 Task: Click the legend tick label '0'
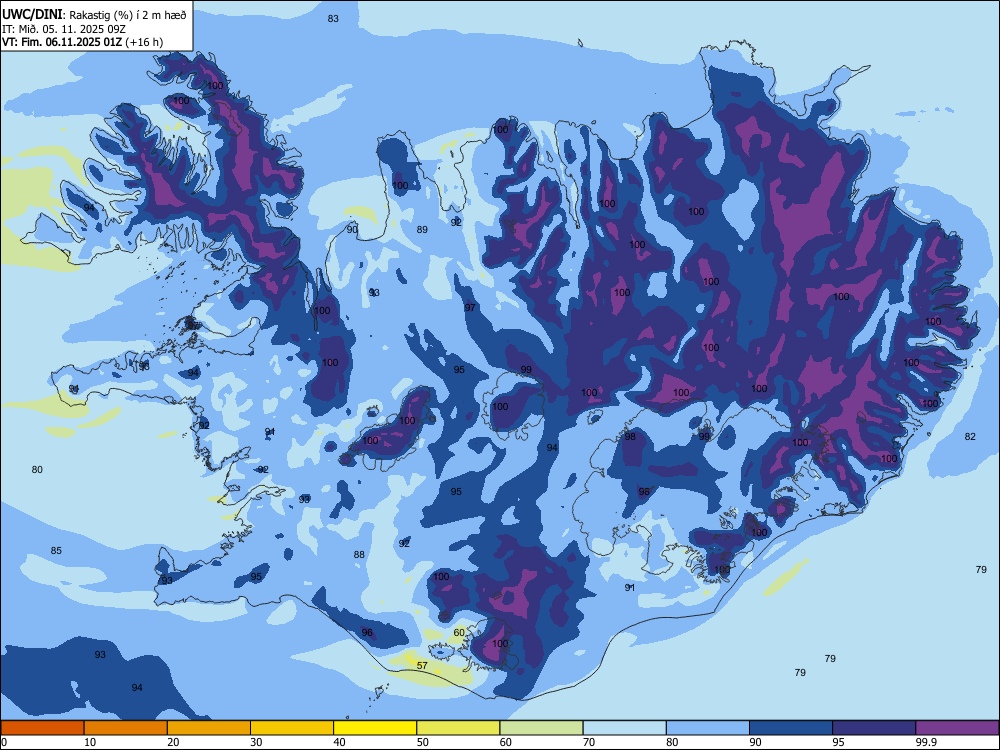click(x=4, y=742)
